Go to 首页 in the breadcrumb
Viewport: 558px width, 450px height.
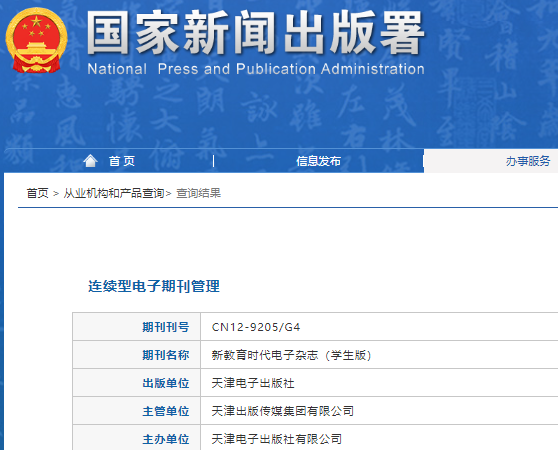click(x=37, y=193)
